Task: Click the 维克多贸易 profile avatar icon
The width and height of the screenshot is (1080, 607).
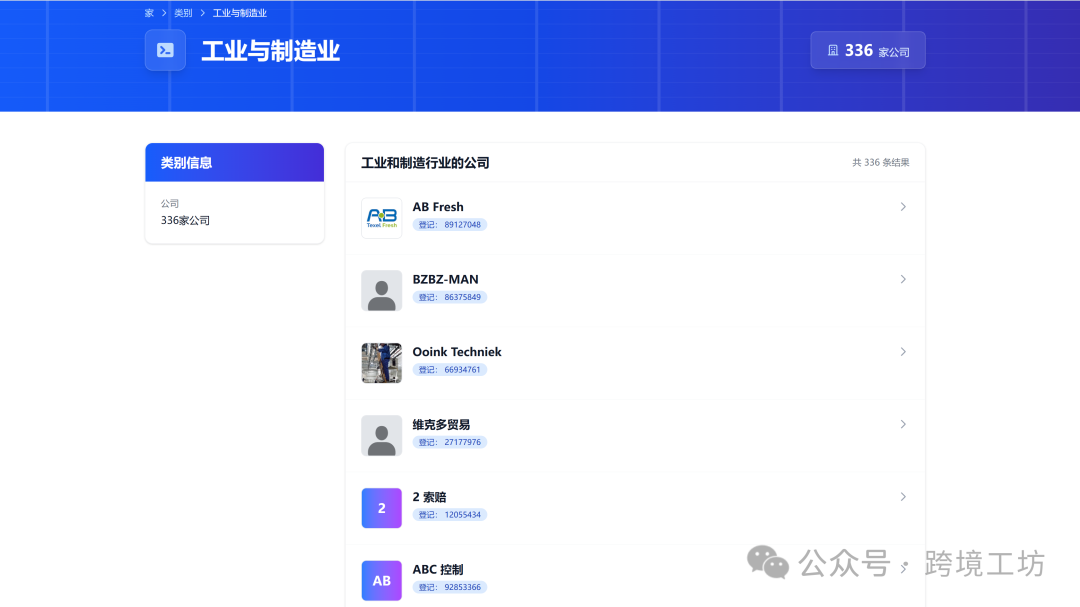Action: (381, 435)
